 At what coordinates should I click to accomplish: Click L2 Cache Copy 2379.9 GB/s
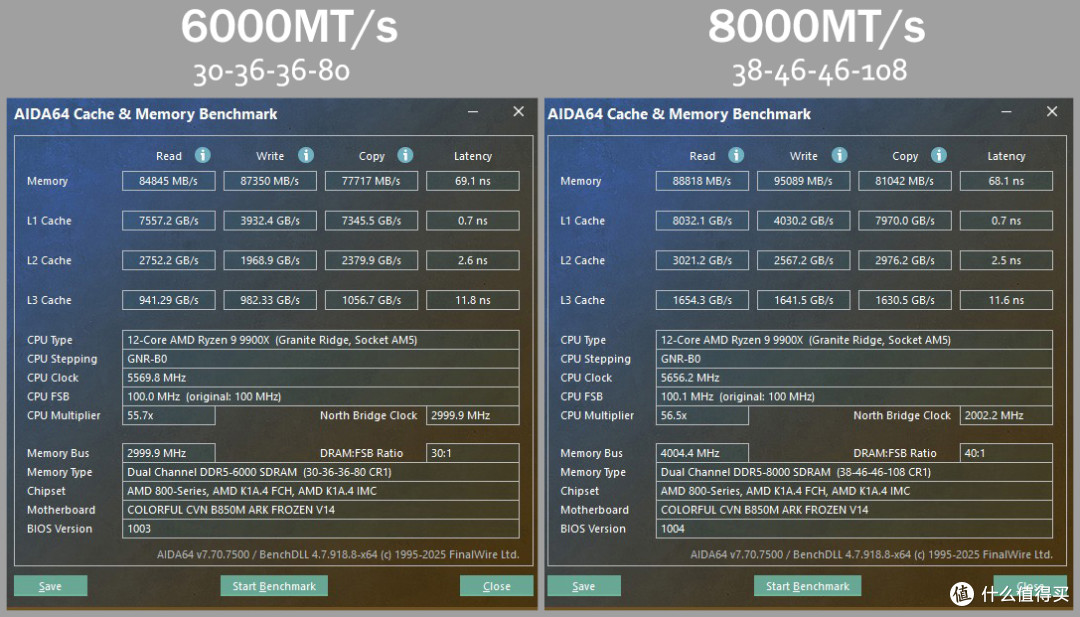(371, 260)
